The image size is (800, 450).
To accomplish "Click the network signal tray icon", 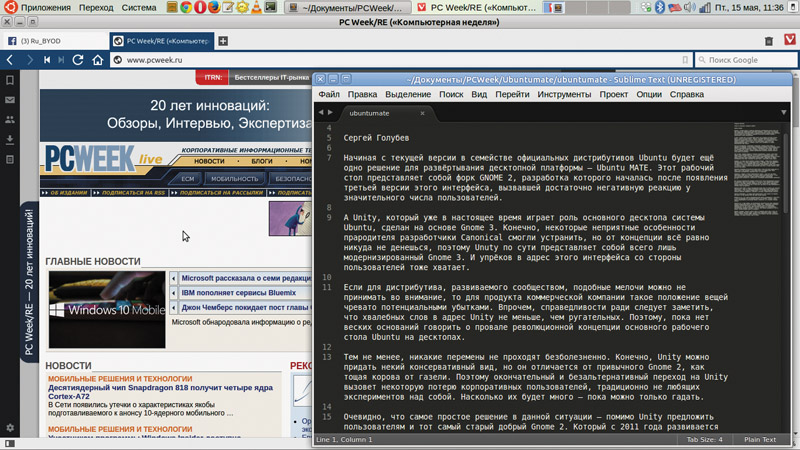I will tap(705, 7).
